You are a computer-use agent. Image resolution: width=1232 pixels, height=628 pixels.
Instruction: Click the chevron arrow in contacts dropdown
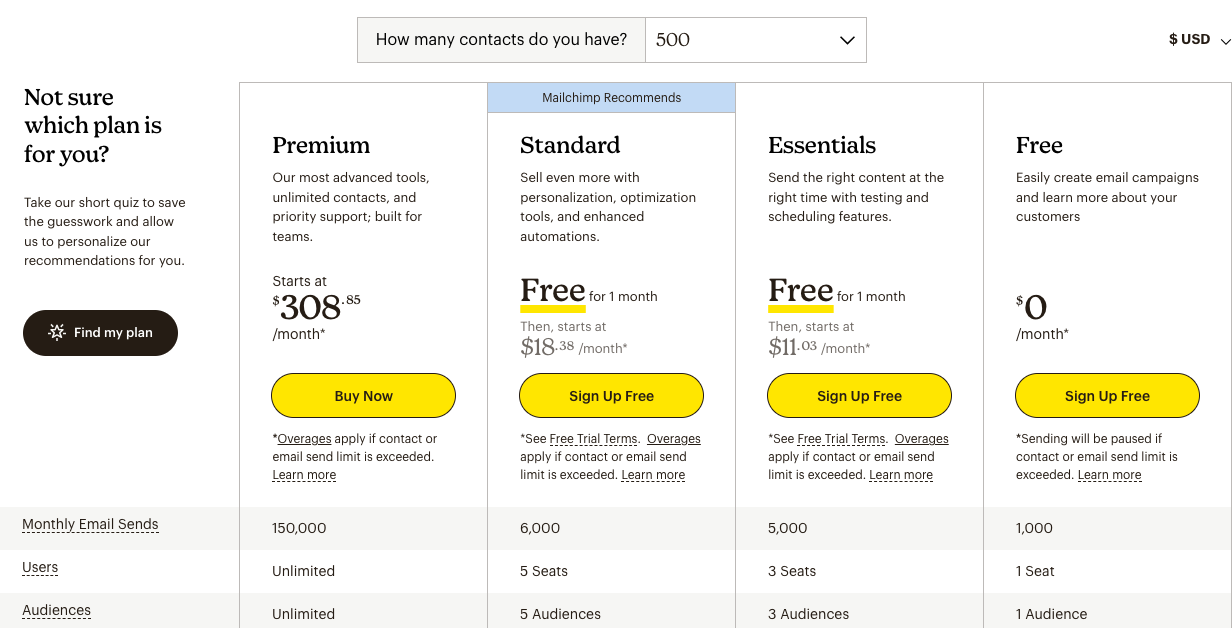tap(847, 40)
